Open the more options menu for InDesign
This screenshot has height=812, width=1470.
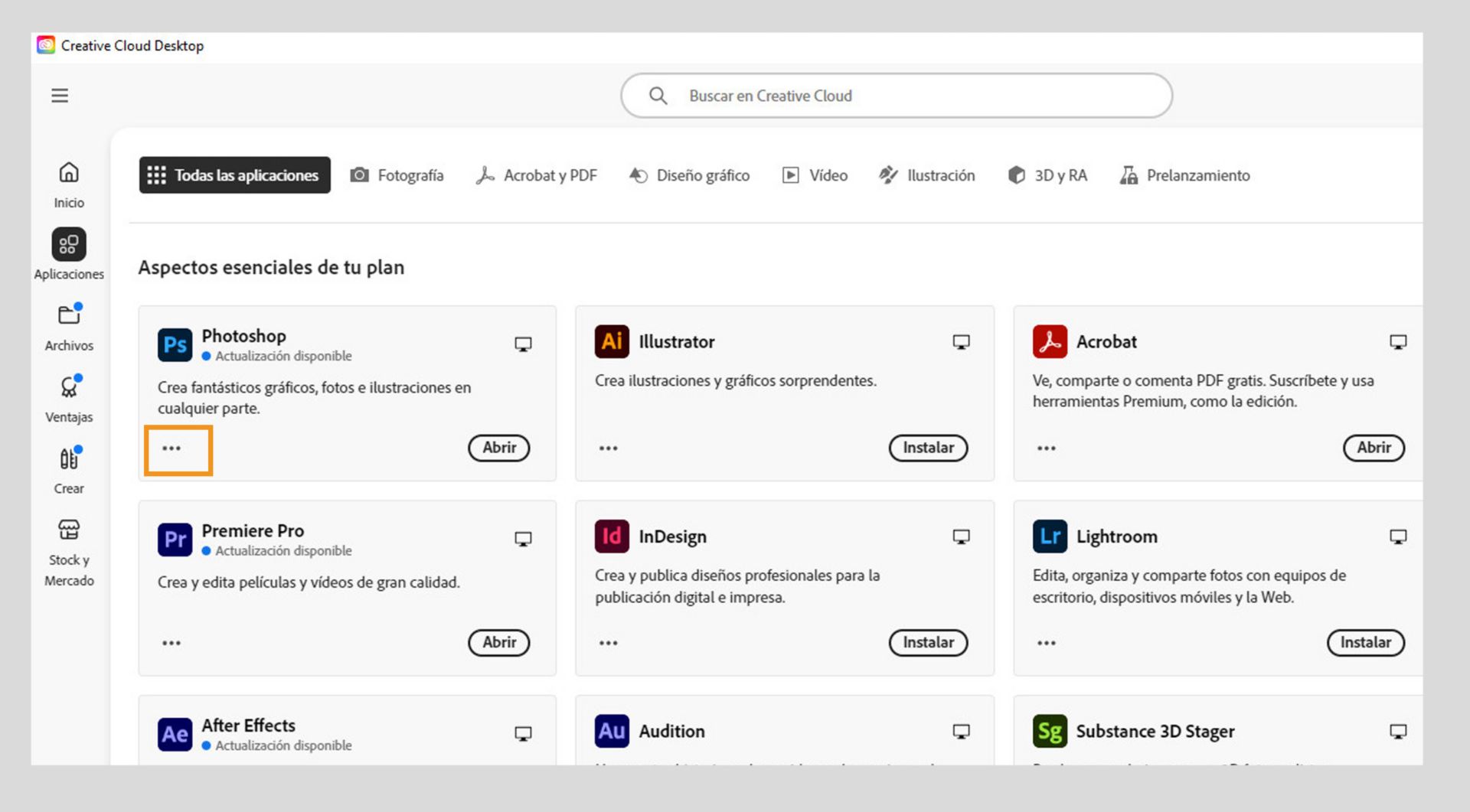pos(609,643)
